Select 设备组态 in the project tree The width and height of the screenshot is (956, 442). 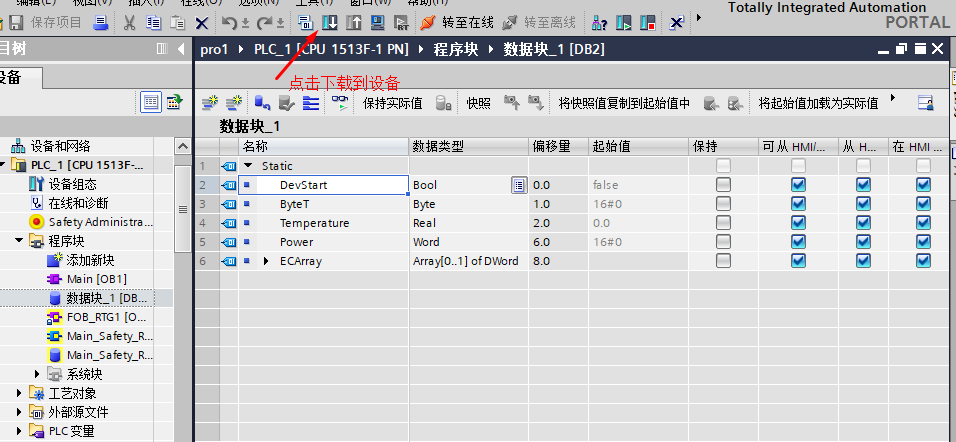72,184
